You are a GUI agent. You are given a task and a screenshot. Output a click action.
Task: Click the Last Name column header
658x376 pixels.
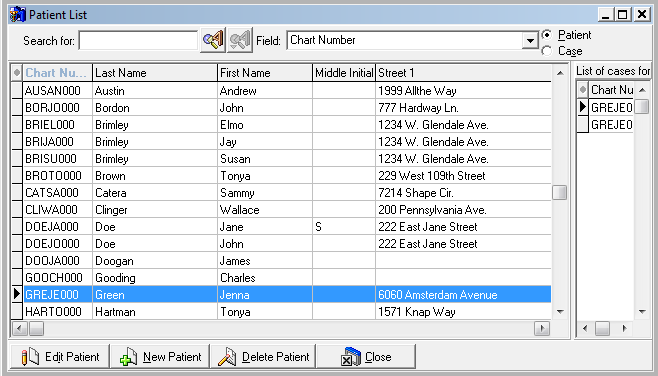click(155, 73)
